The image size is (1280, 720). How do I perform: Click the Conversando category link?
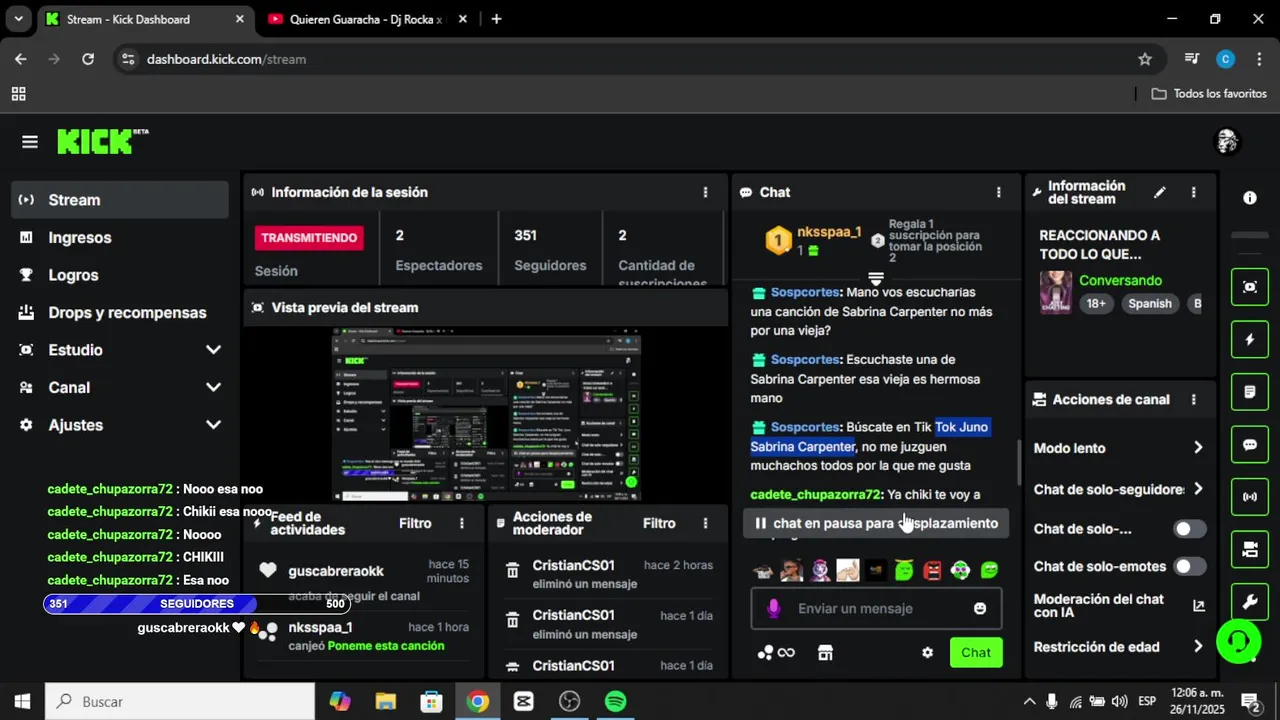click(x=1120, y=281)
